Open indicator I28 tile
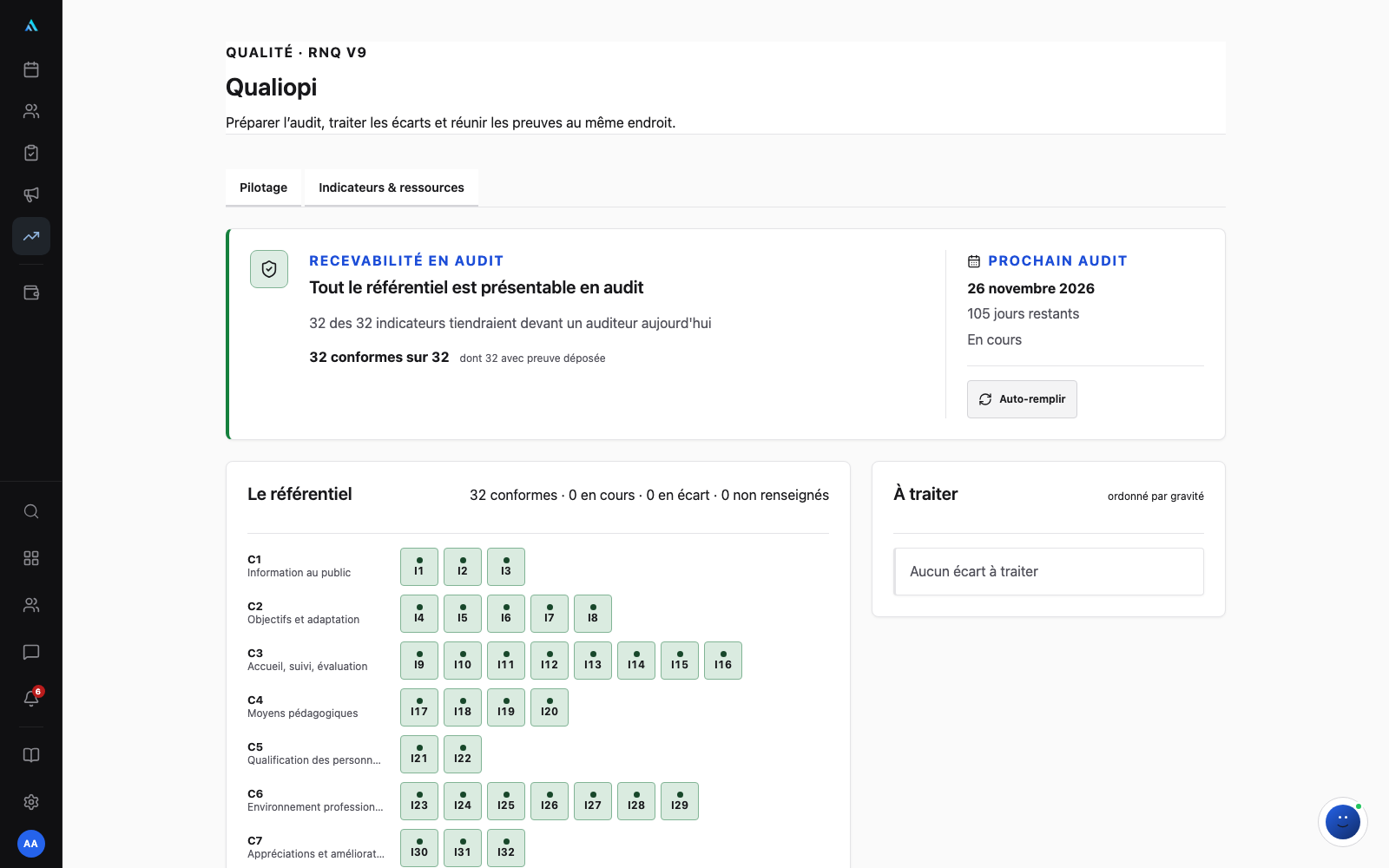This screenshot has width=1389, height=868. pos(636,801)
